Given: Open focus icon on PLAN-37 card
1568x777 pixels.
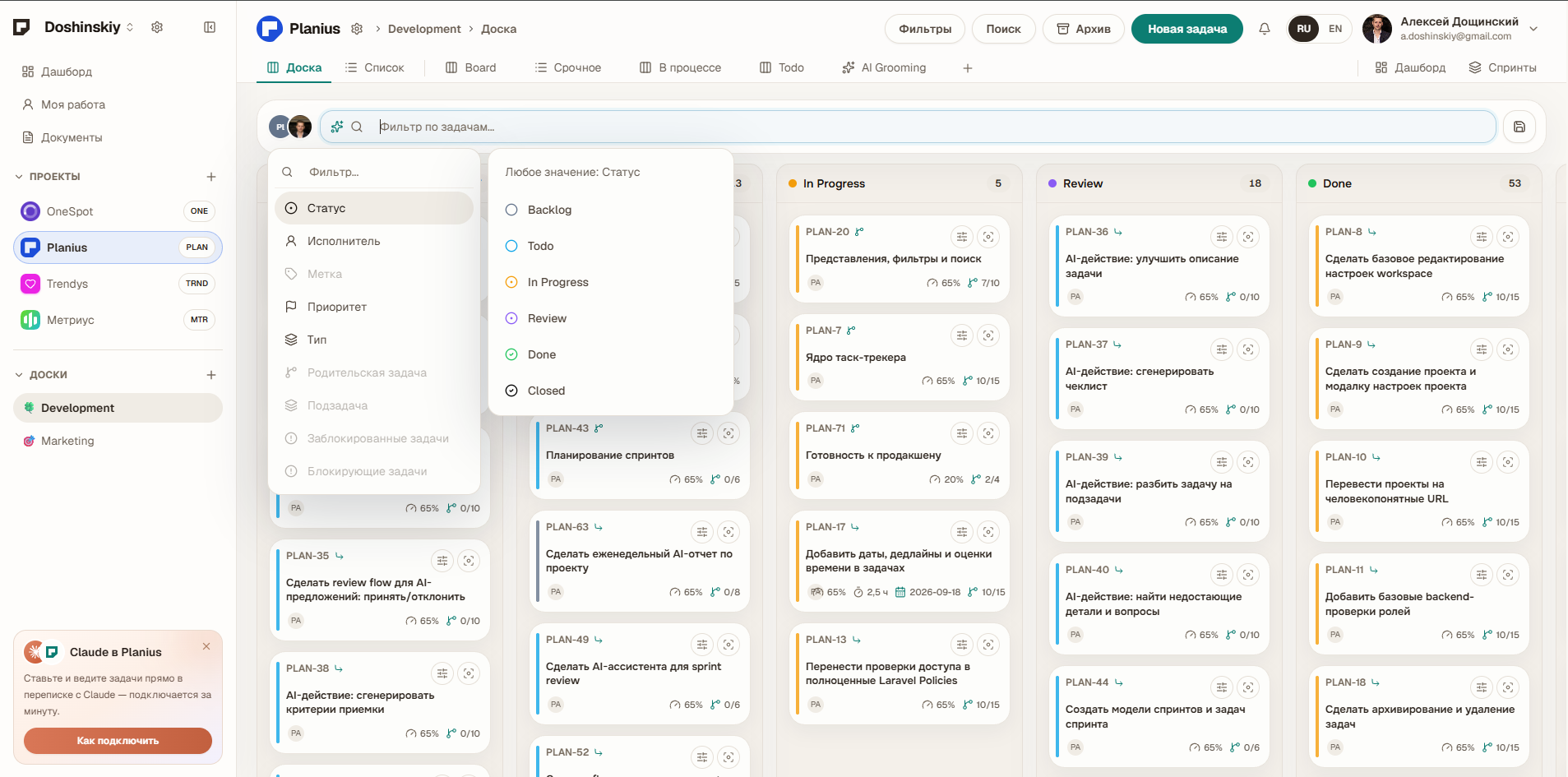Looking at the screenshot, I should pos(1248,349).
